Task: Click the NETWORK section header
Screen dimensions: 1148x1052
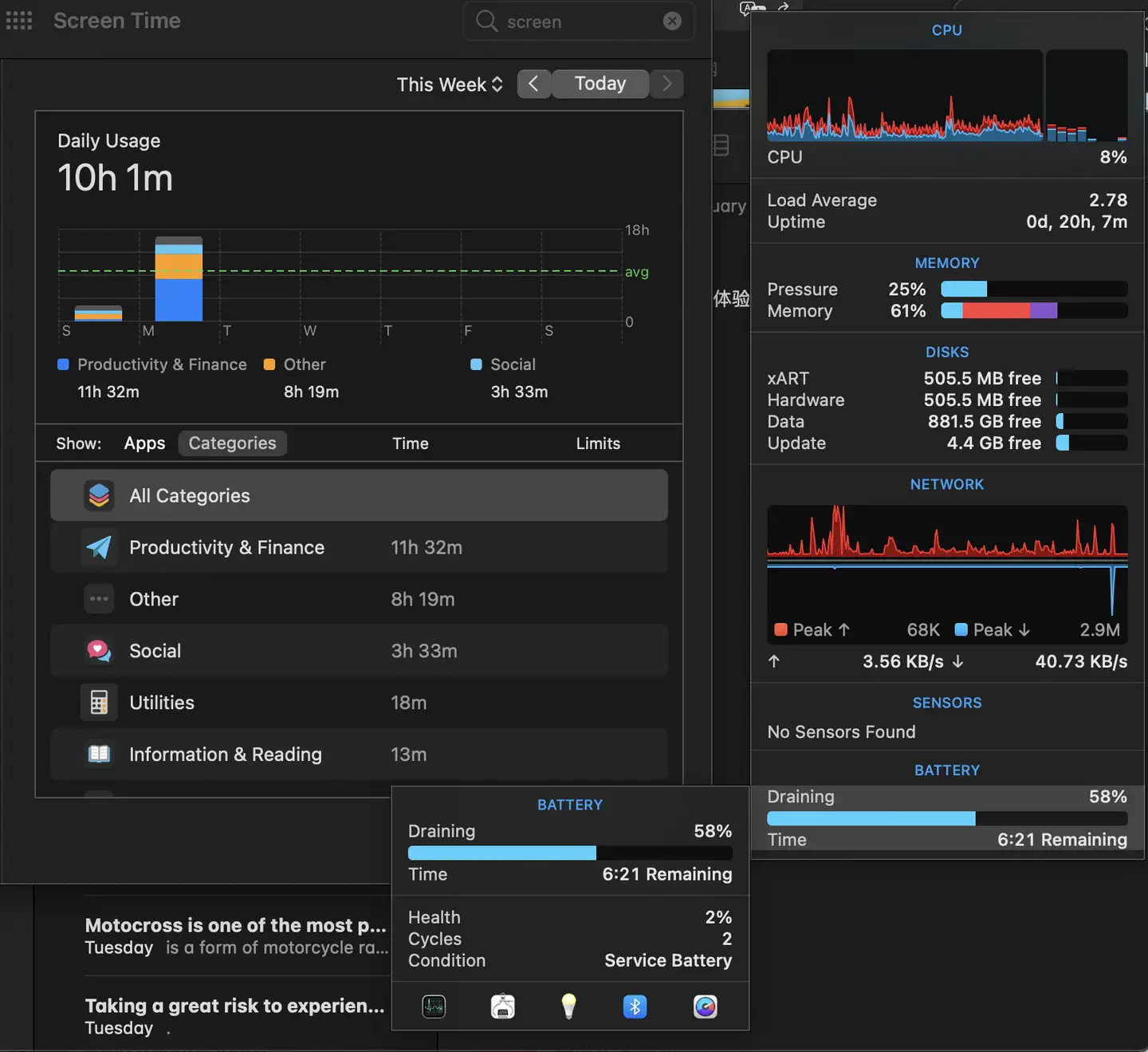Action: (x=947, y=485)
